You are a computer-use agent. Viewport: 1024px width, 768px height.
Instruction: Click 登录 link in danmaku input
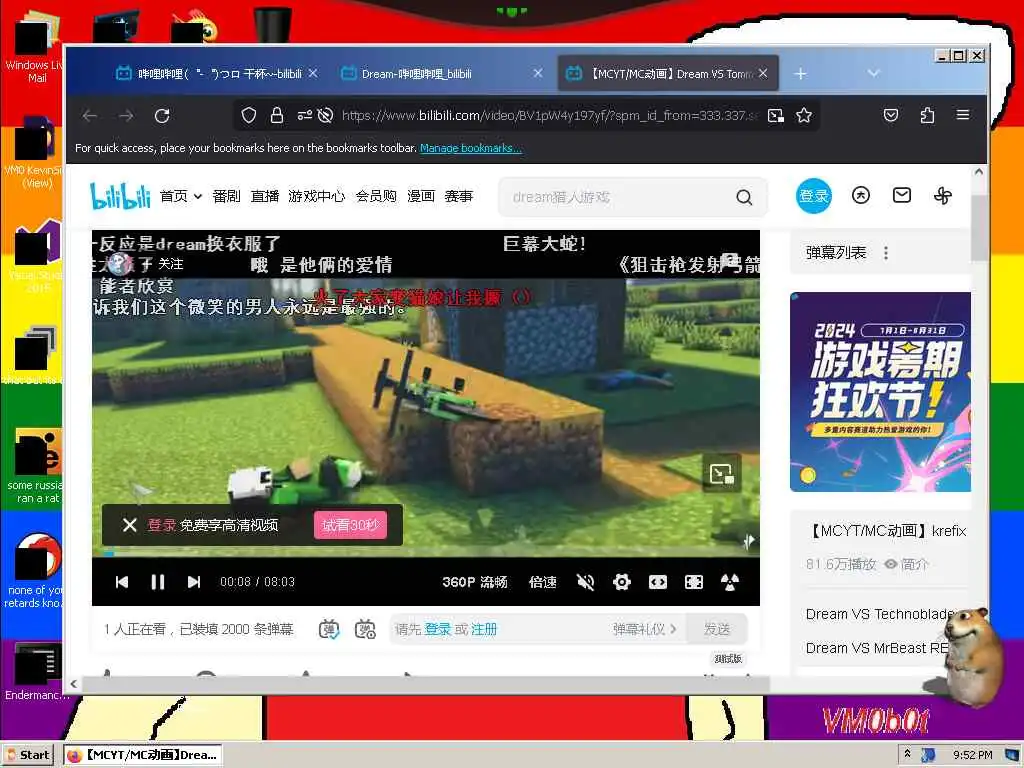[438, 630]
